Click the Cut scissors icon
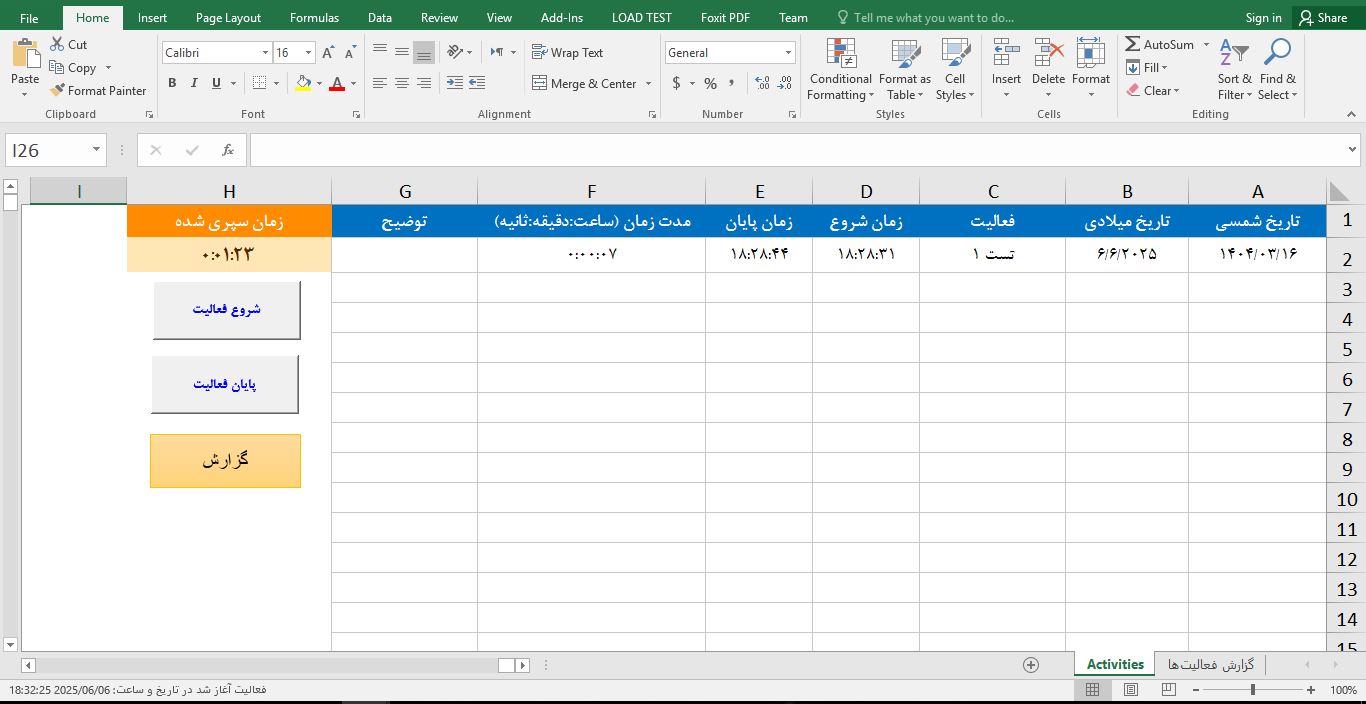1366x704 pixels. coord(56,44)
